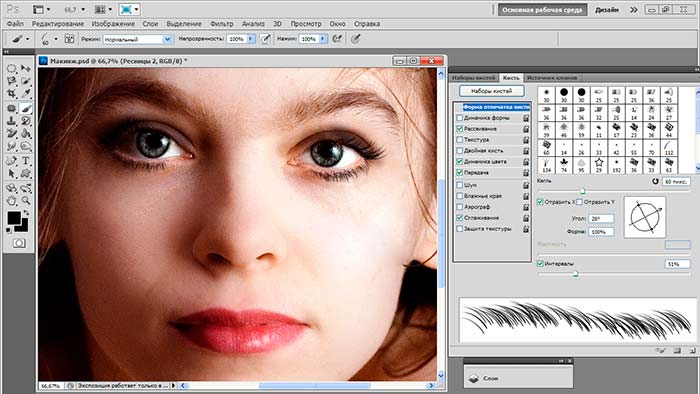Open Редактирование menu

(x=58, y=24)
